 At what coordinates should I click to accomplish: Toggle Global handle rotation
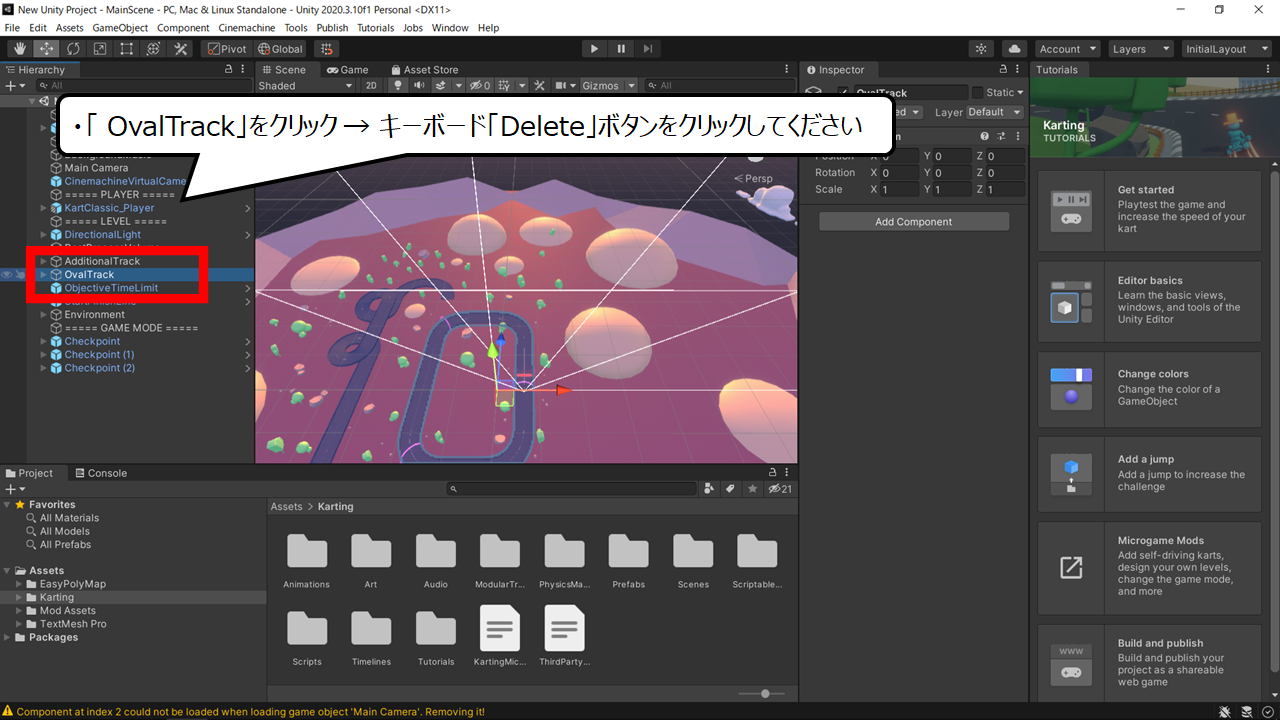pyautogui.click(x=280, y=49)
